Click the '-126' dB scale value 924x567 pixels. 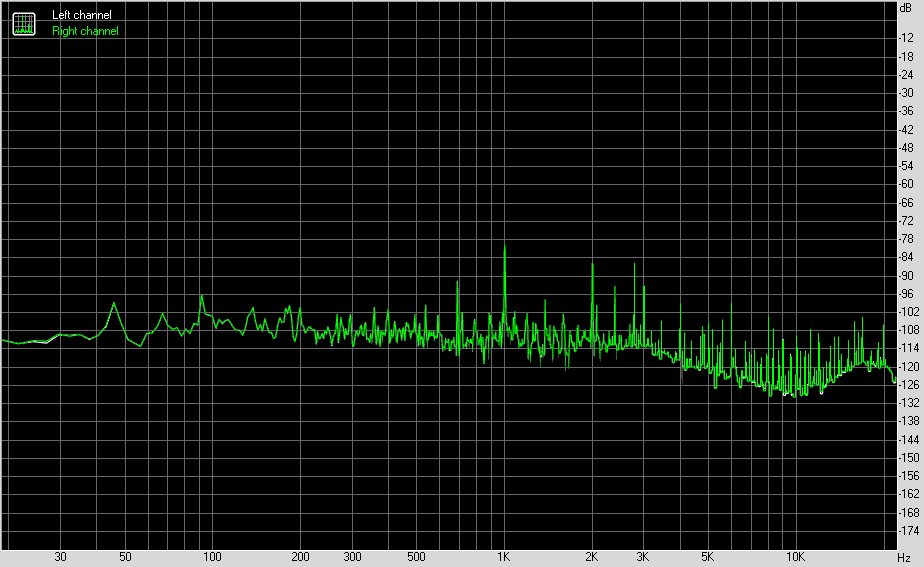coord(908,385)
